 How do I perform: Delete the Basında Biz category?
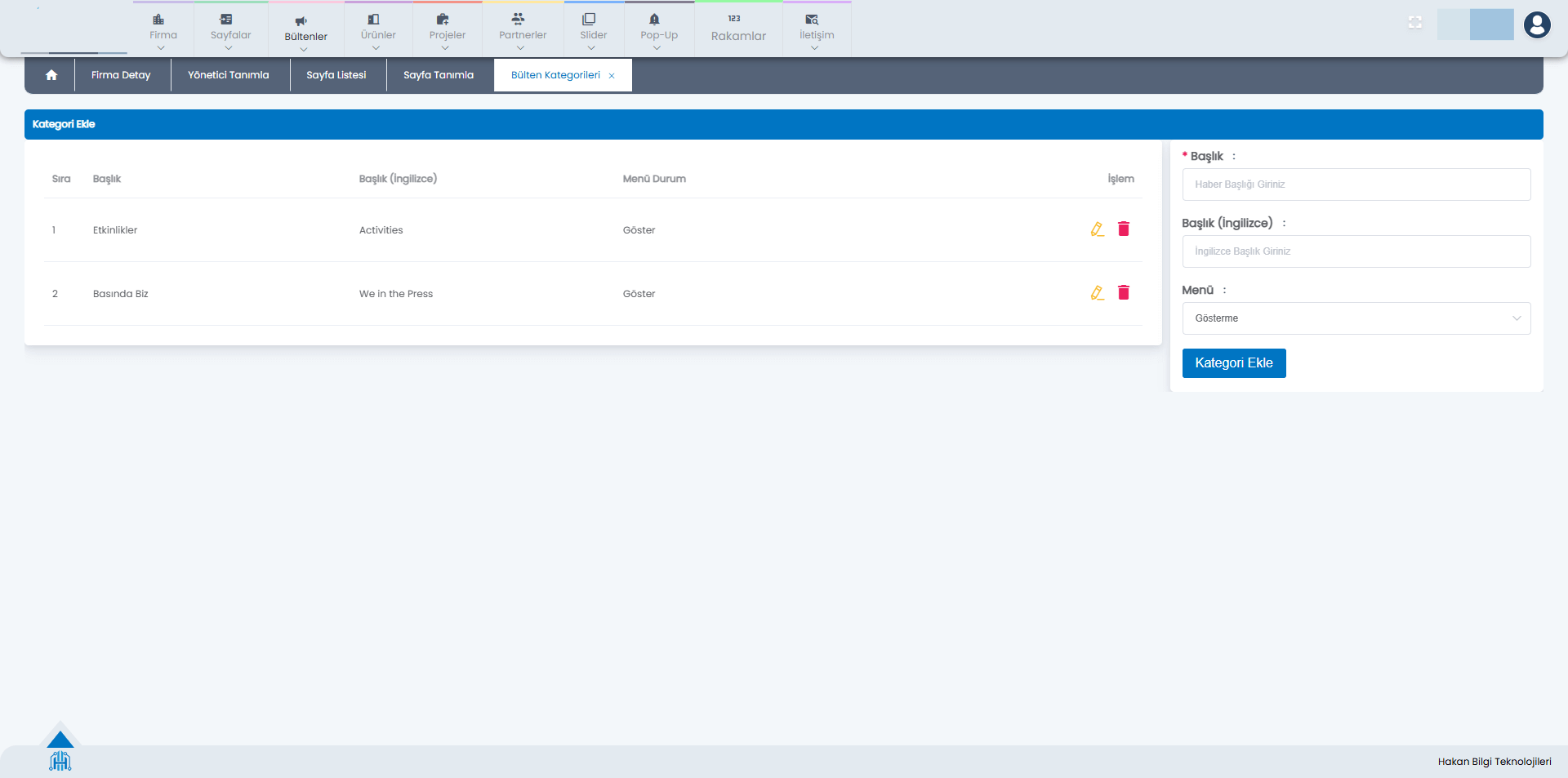pyautogui.click(x=1124, y=293)
